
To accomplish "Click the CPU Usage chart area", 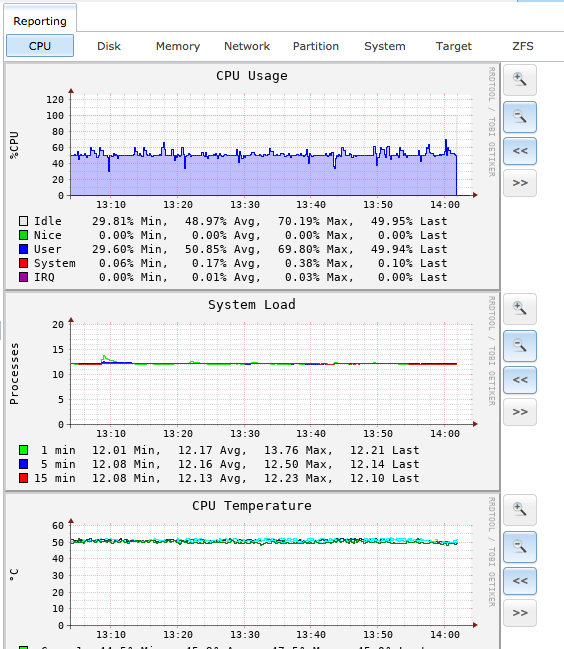I will (271, 145).
